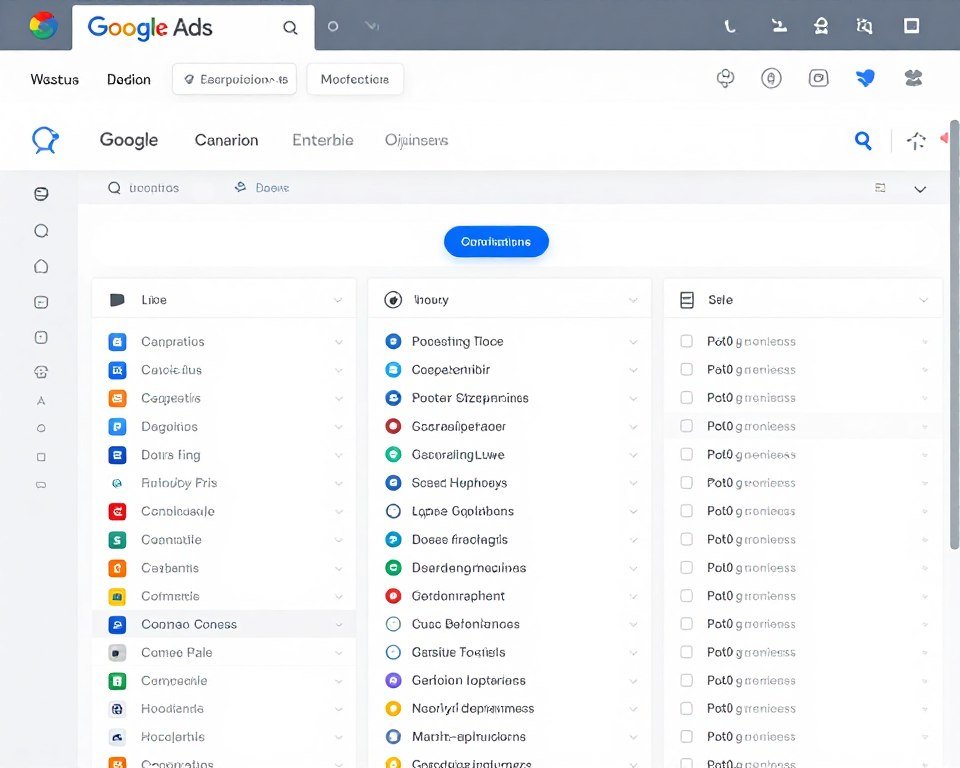Switch to the Google tab
This screenshot has height=768, width=960.
click(x=129, y=140)
